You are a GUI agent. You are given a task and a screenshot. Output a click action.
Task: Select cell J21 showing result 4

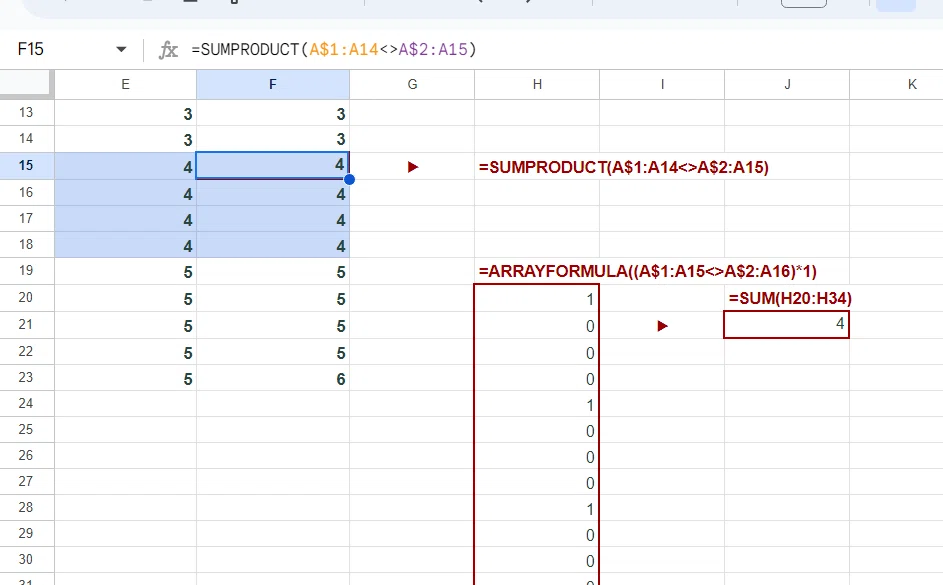pos(787,325)
